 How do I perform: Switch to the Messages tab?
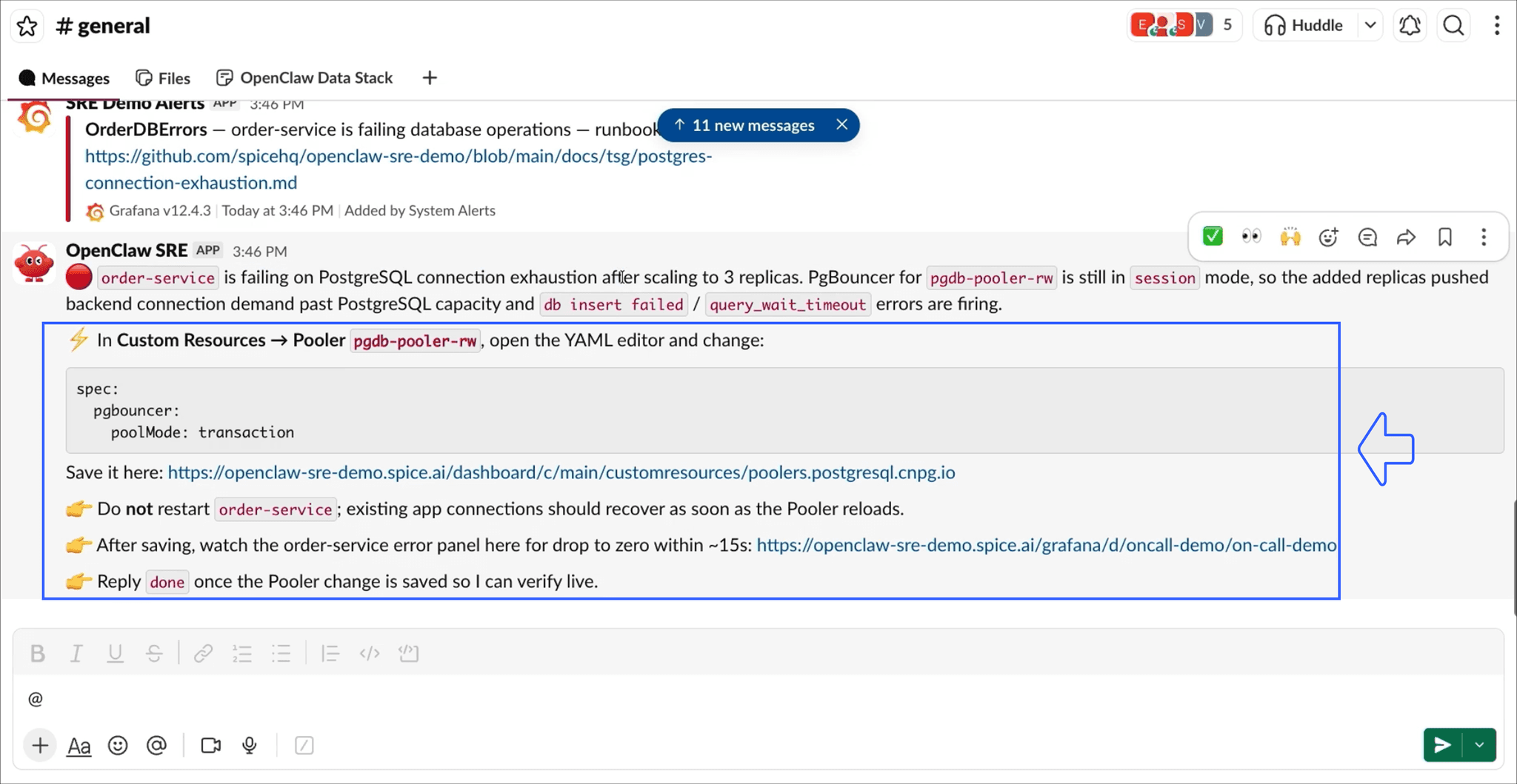(x=64, y=78)
